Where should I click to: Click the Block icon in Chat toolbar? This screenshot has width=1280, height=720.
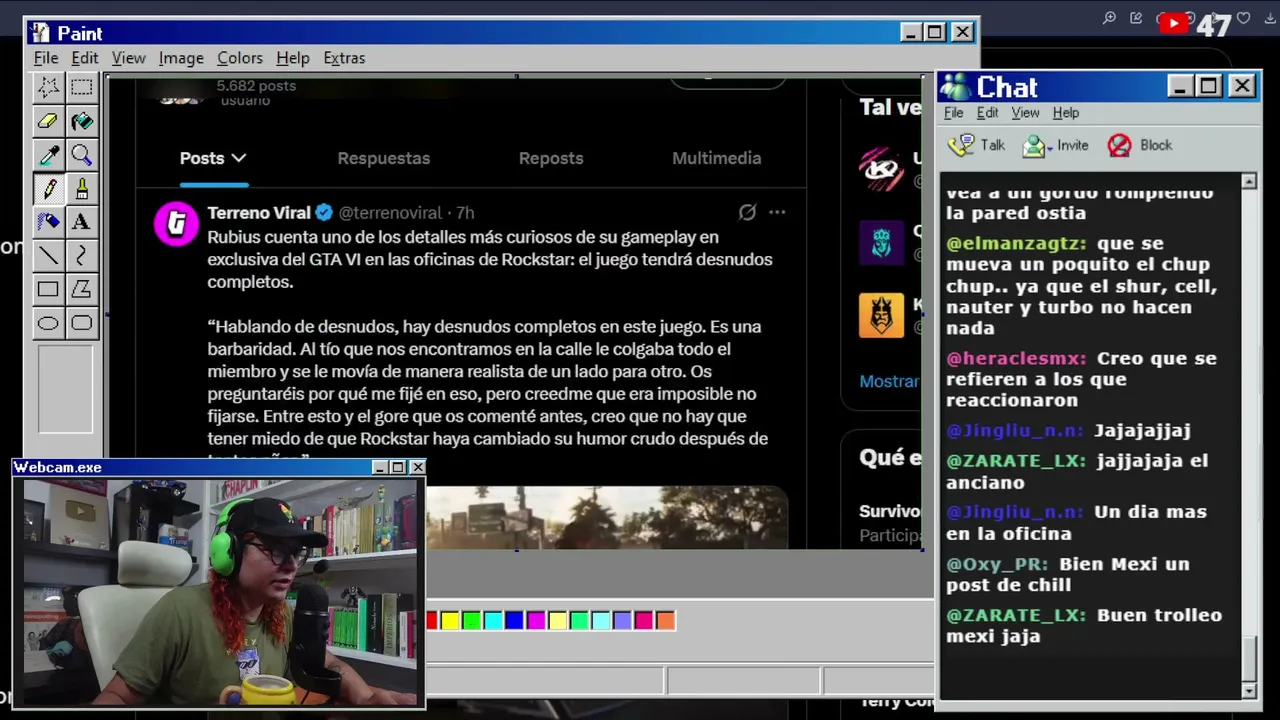pyautogui.click(x=1119, y=146)
